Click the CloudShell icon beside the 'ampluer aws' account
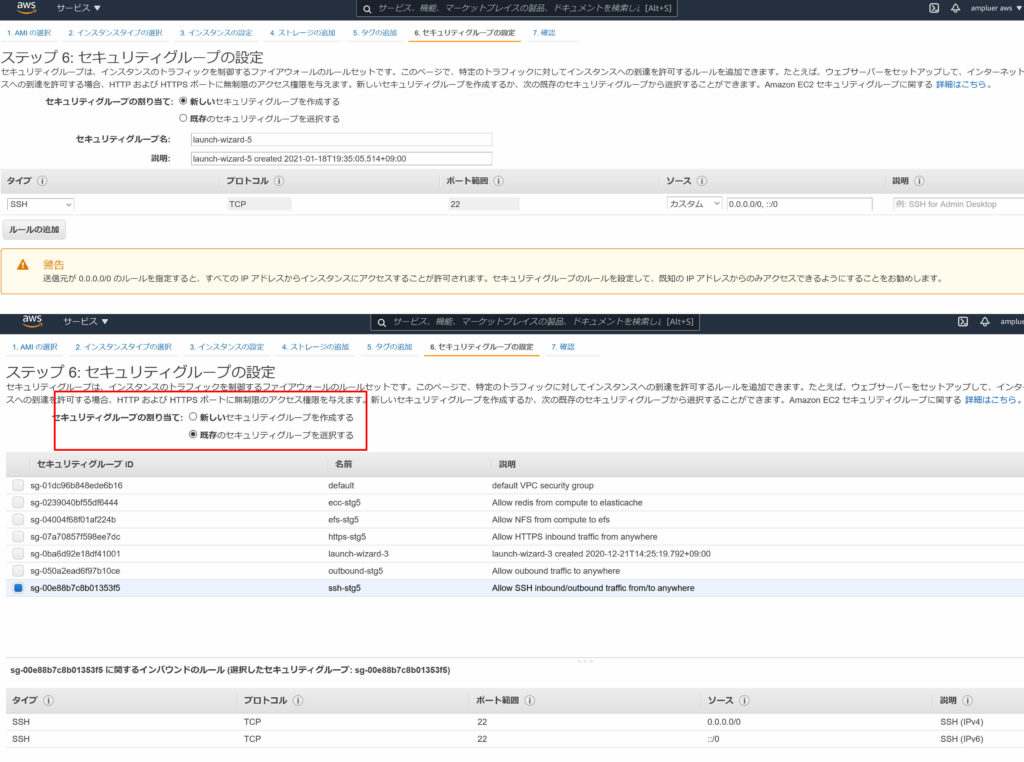 [934, 8]
